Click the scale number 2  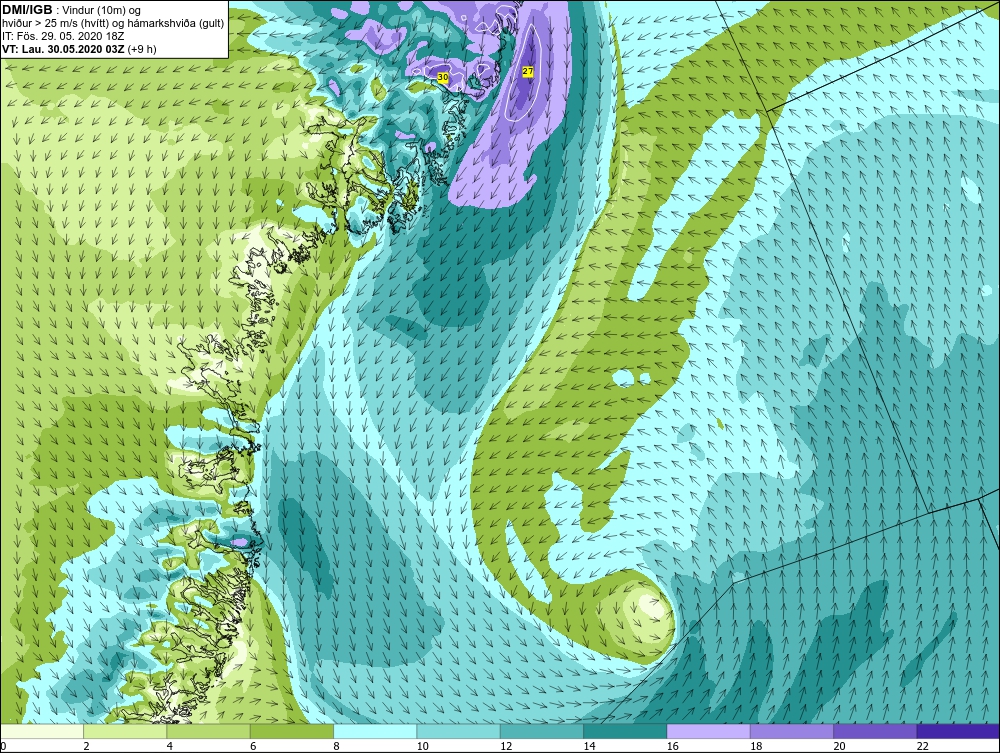(86, 746)
